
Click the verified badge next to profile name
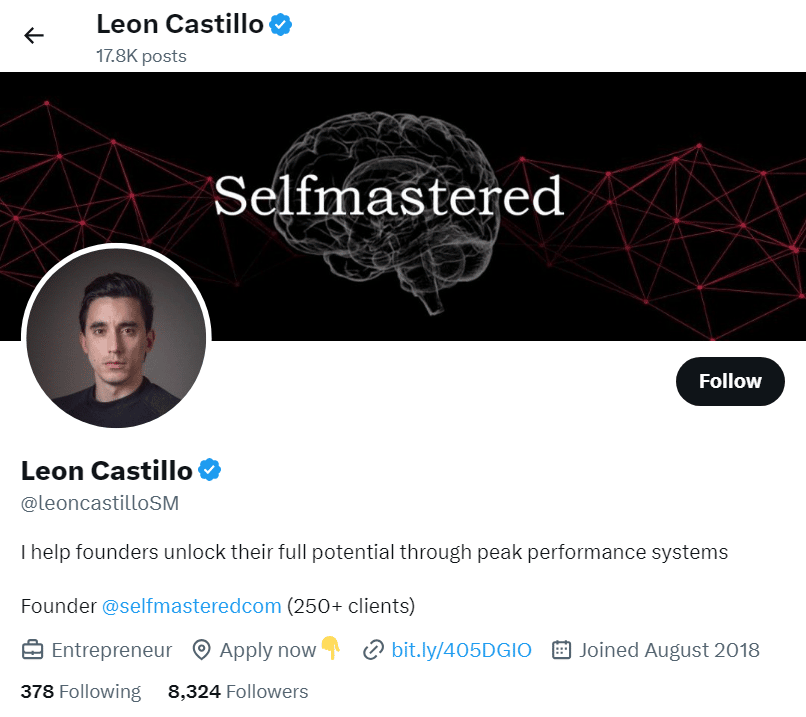click(x=210, y=470)
